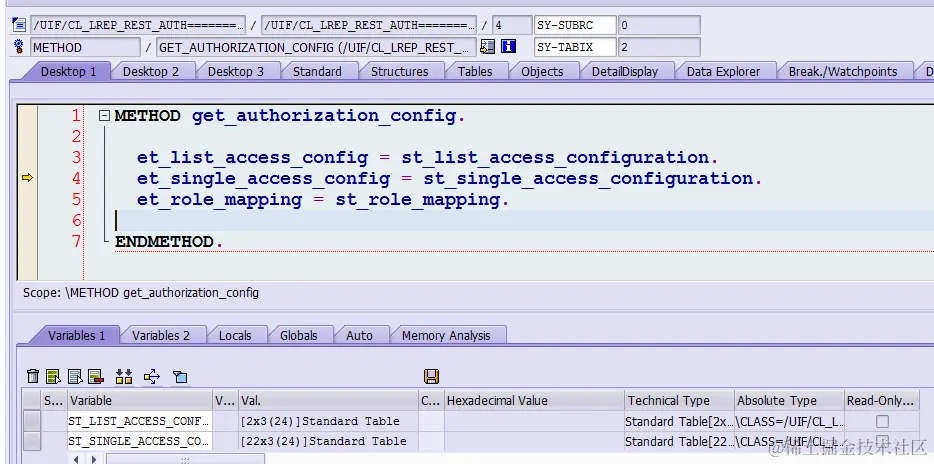Click the GET_AUTHORIZATION_CONFIG method name field
The image size is (934, 464).
pos(316,46)
